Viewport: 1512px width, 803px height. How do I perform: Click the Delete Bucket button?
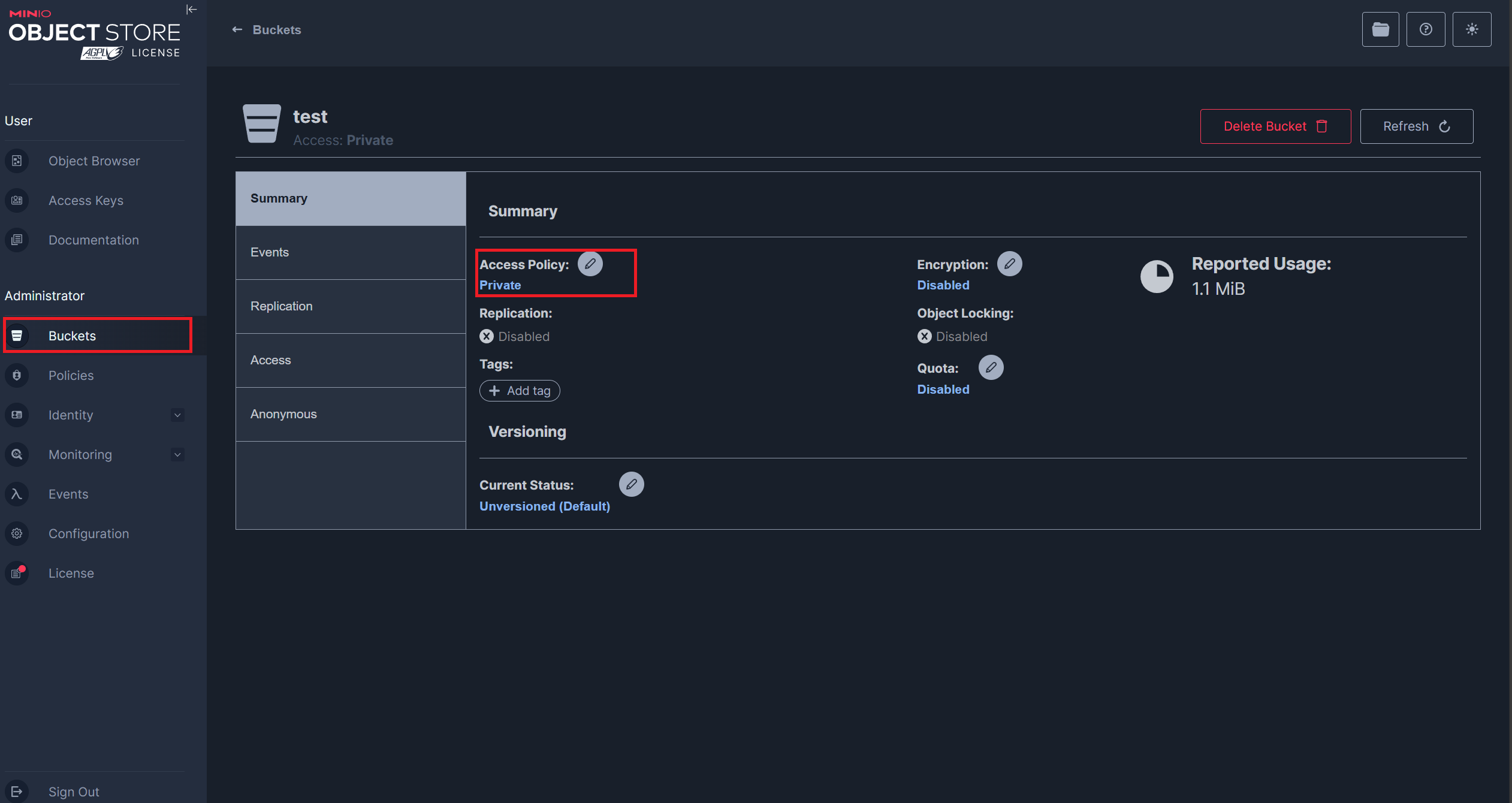1275,126
